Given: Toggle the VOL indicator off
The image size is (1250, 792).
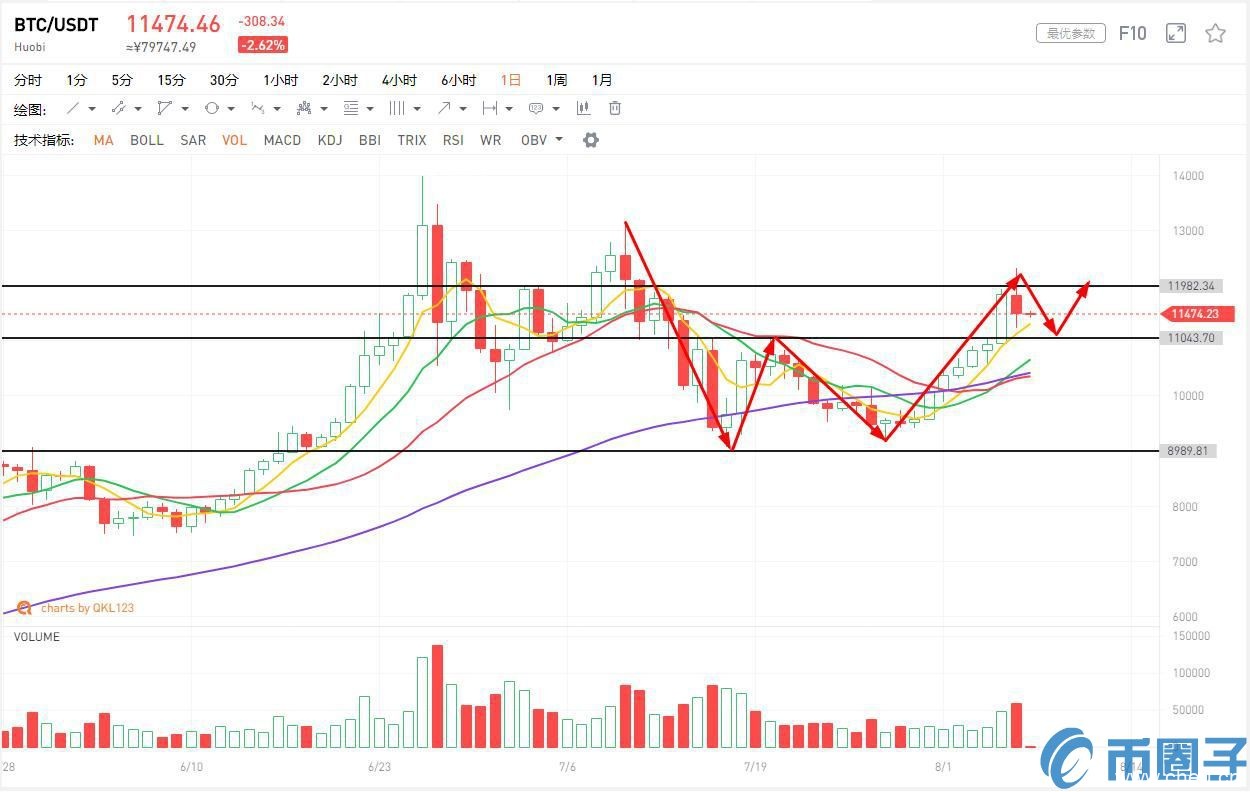Looking at the screenshot, I should pos(234,140).
